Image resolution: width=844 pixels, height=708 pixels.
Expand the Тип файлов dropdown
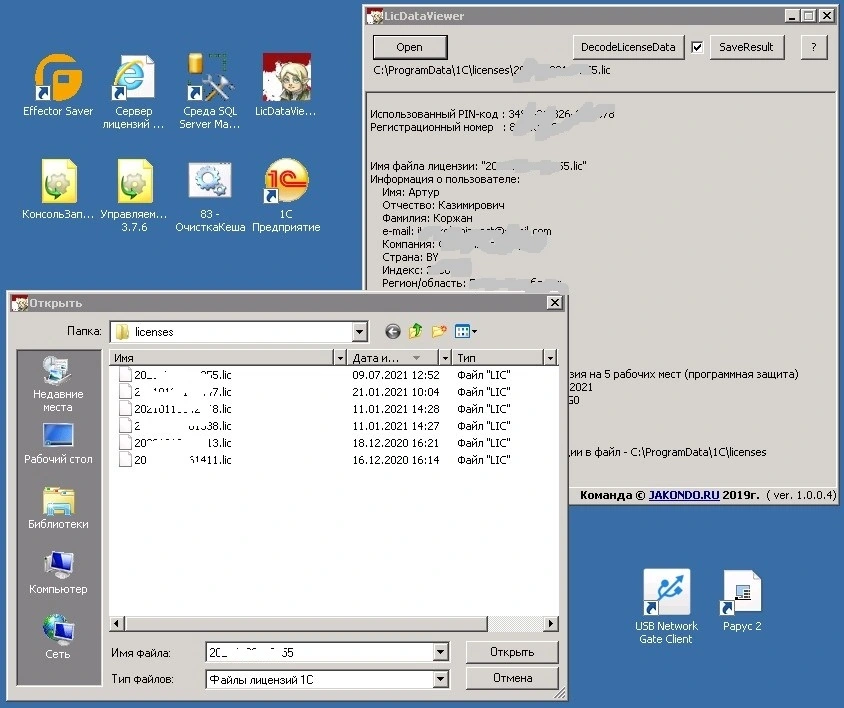click(441, 679)
